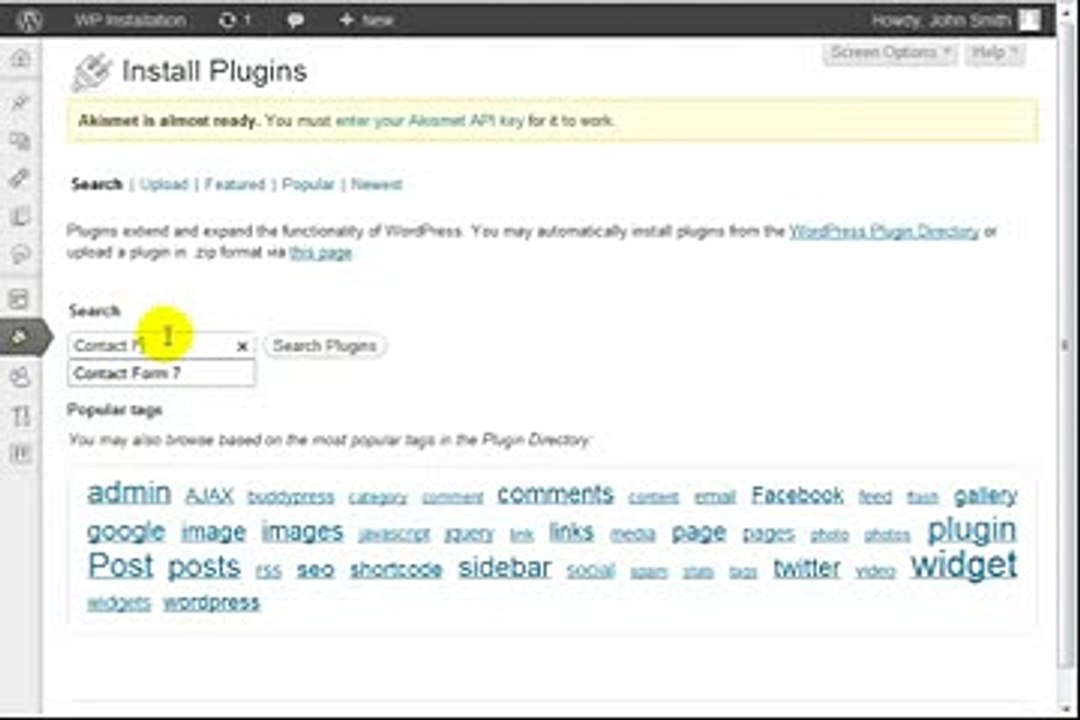The height and width of the screenshot is (720, 1080).
Task: Browse the Post tag
Action: [121, 566]
